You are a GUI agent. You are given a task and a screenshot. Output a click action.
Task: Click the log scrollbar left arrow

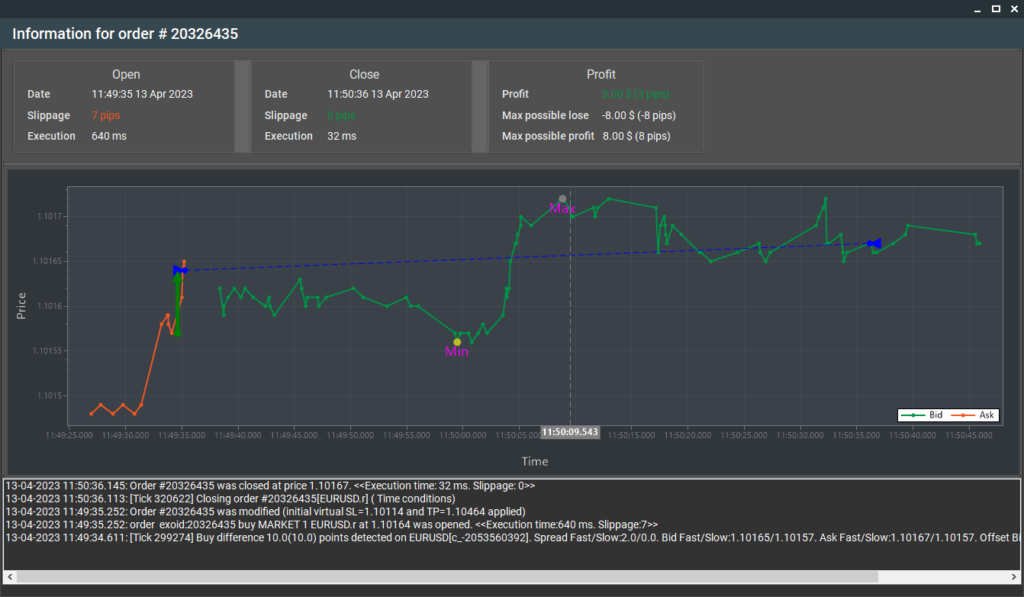11,577
